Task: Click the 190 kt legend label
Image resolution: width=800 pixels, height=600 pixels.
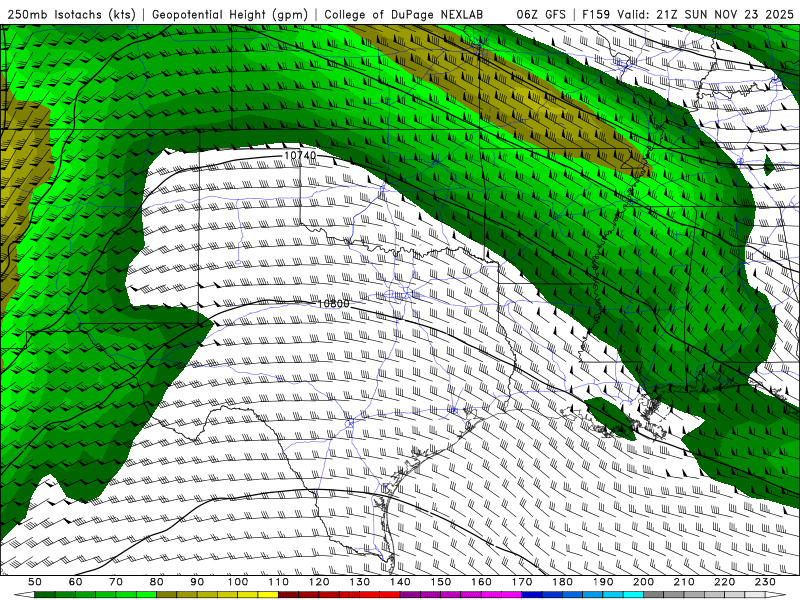Action: coord(603,582)
